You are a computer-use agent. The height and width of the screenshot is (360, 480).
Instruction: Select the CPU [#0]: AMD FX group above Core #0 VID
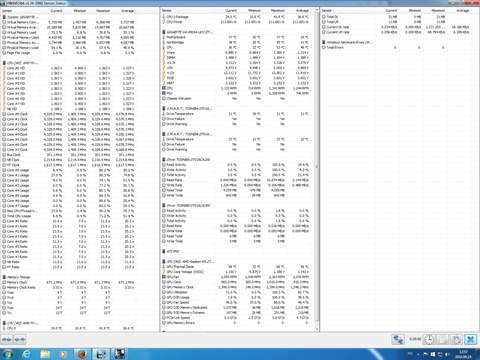click(23, 63)
